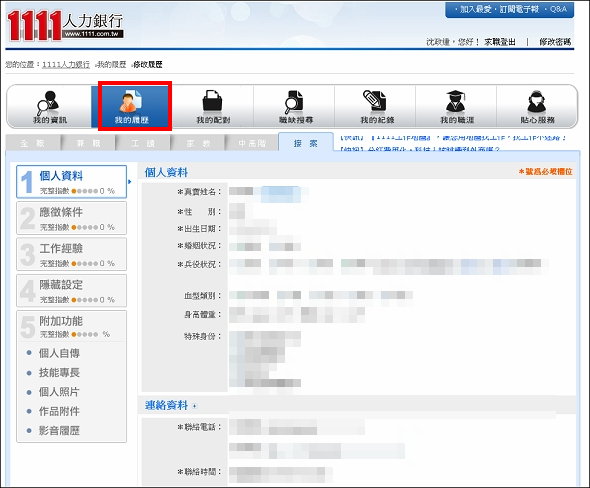
Task: Open step 4 隱藏設定 section
Action: [71, 290]
